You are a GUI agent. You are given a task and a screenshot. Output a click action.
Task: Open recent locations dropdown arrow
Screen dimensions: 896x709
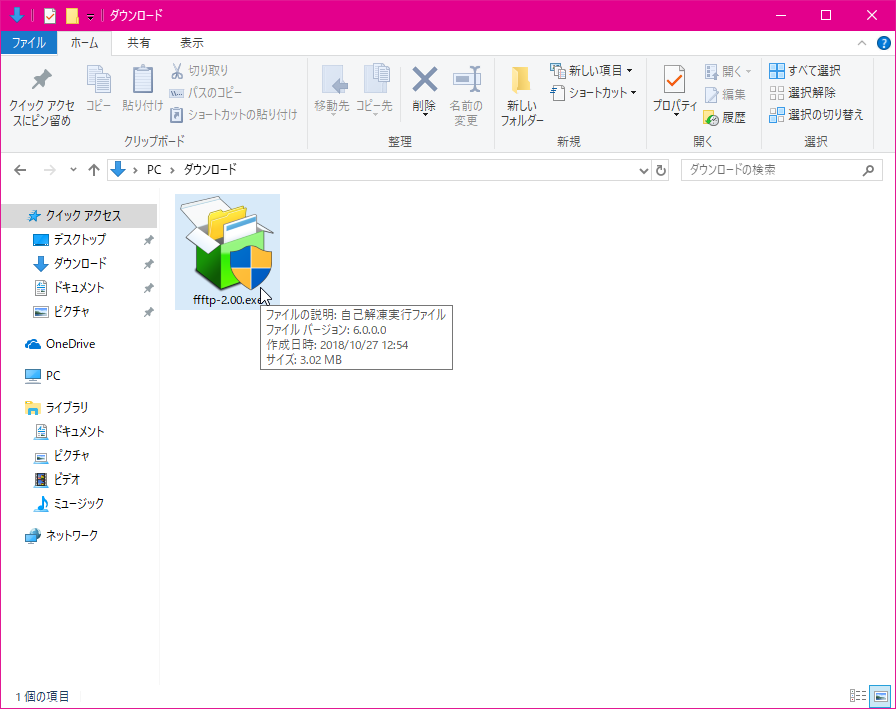pos(73,170)
